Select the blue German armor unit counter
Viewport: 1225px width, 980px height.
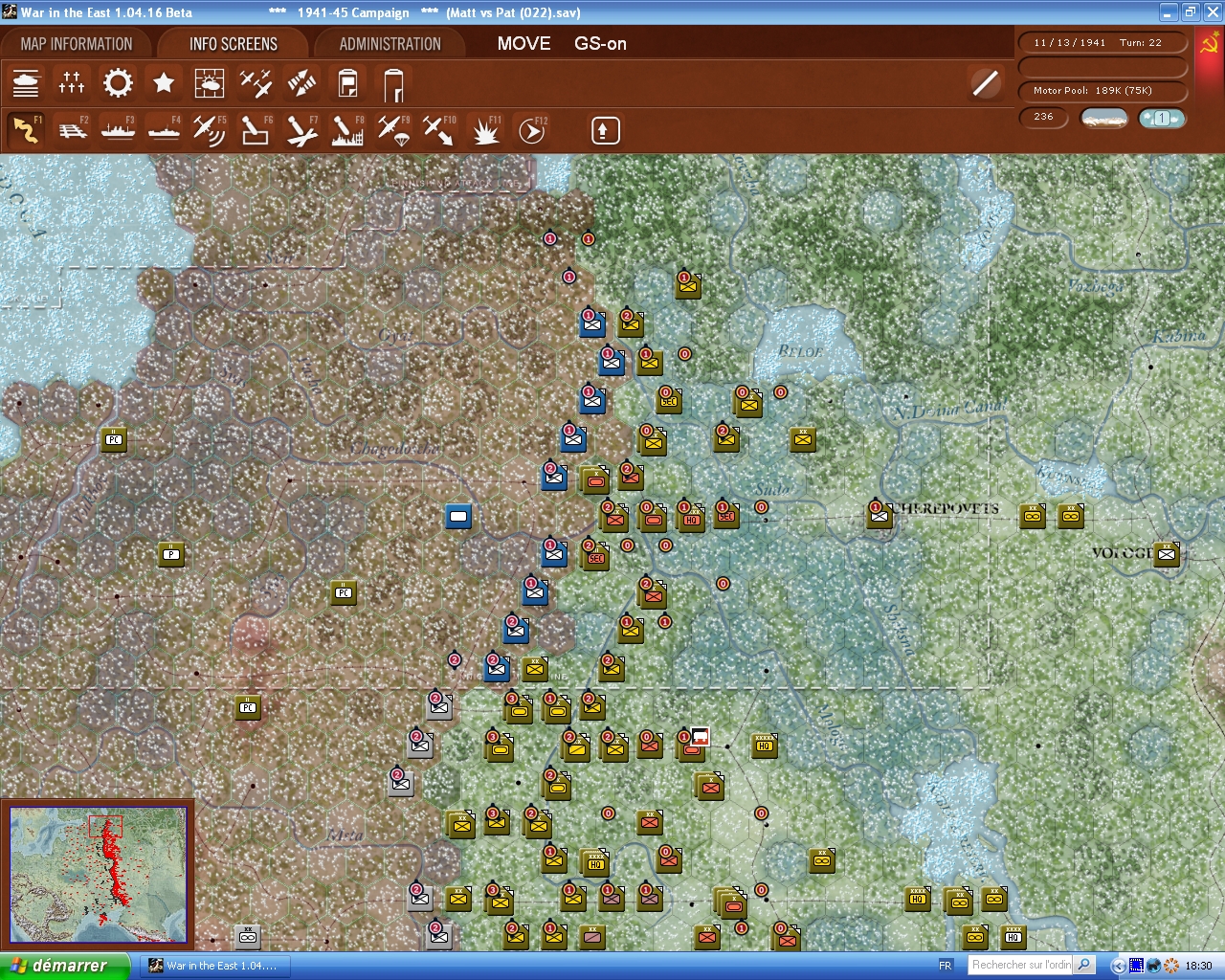point(458,517)
